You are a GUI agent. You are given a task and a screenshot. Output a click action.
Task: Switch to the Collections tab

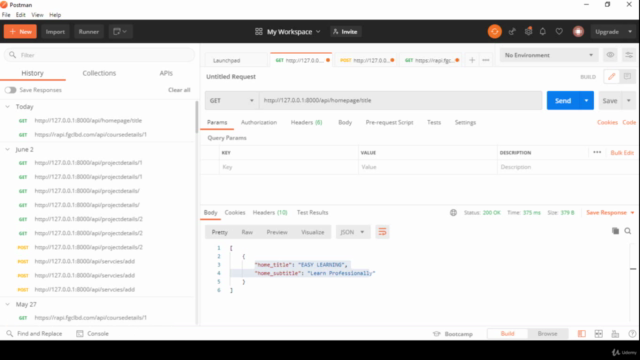click(99, 73)
